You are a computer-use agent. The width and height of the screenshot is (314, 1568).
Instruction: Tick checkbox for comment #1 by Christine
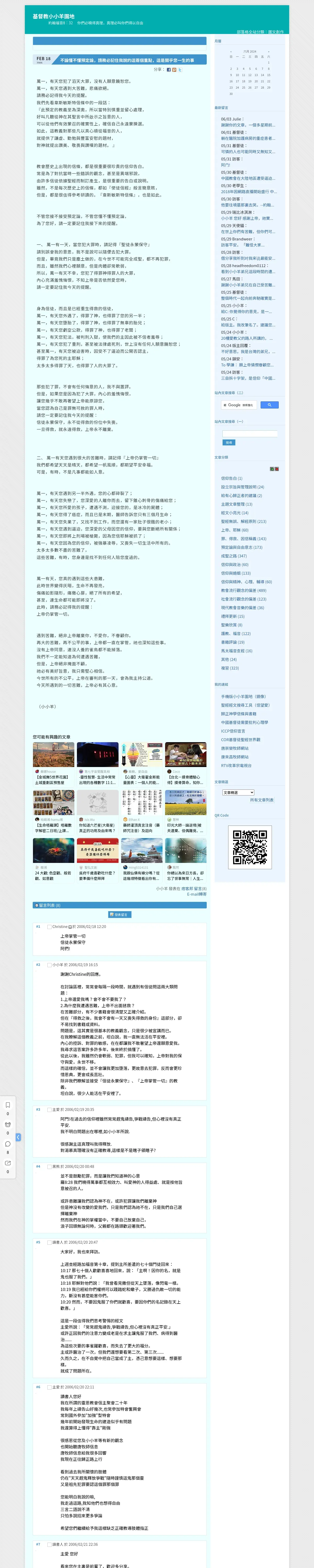click(x=49, y=927)
